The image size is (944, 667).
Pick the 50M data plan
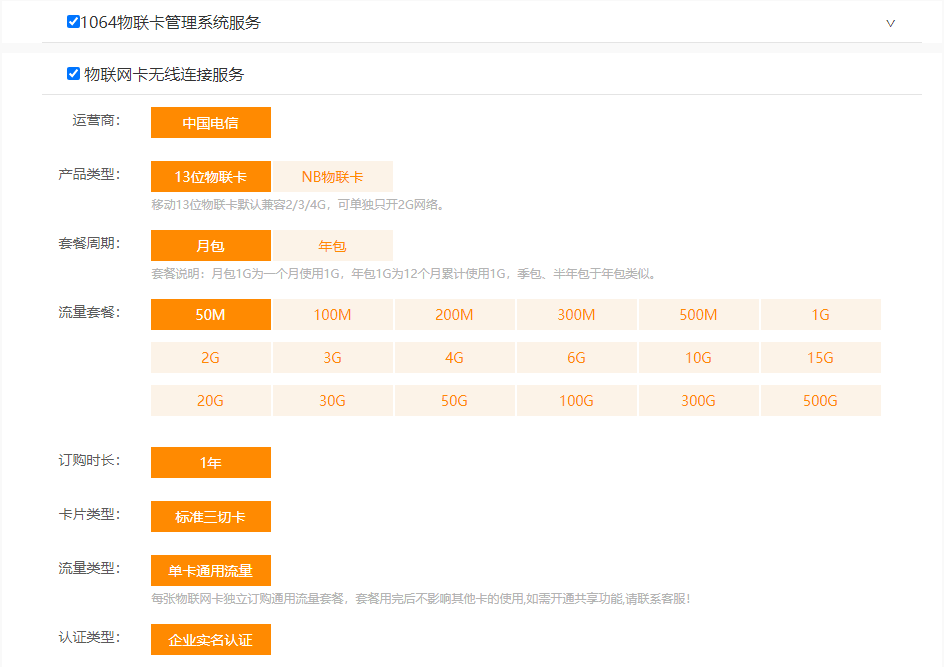coord(211,314)
